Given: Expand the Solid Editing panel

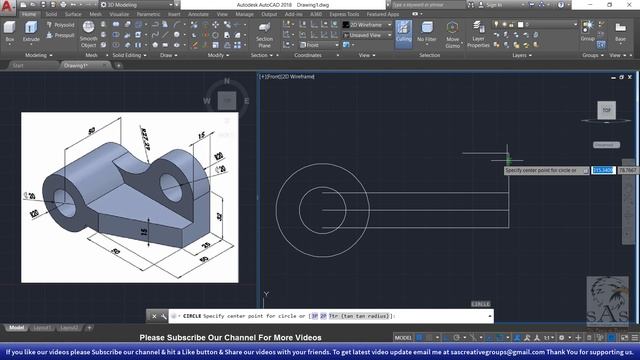Looking at the screenshot, I should [x=129, y=55].
